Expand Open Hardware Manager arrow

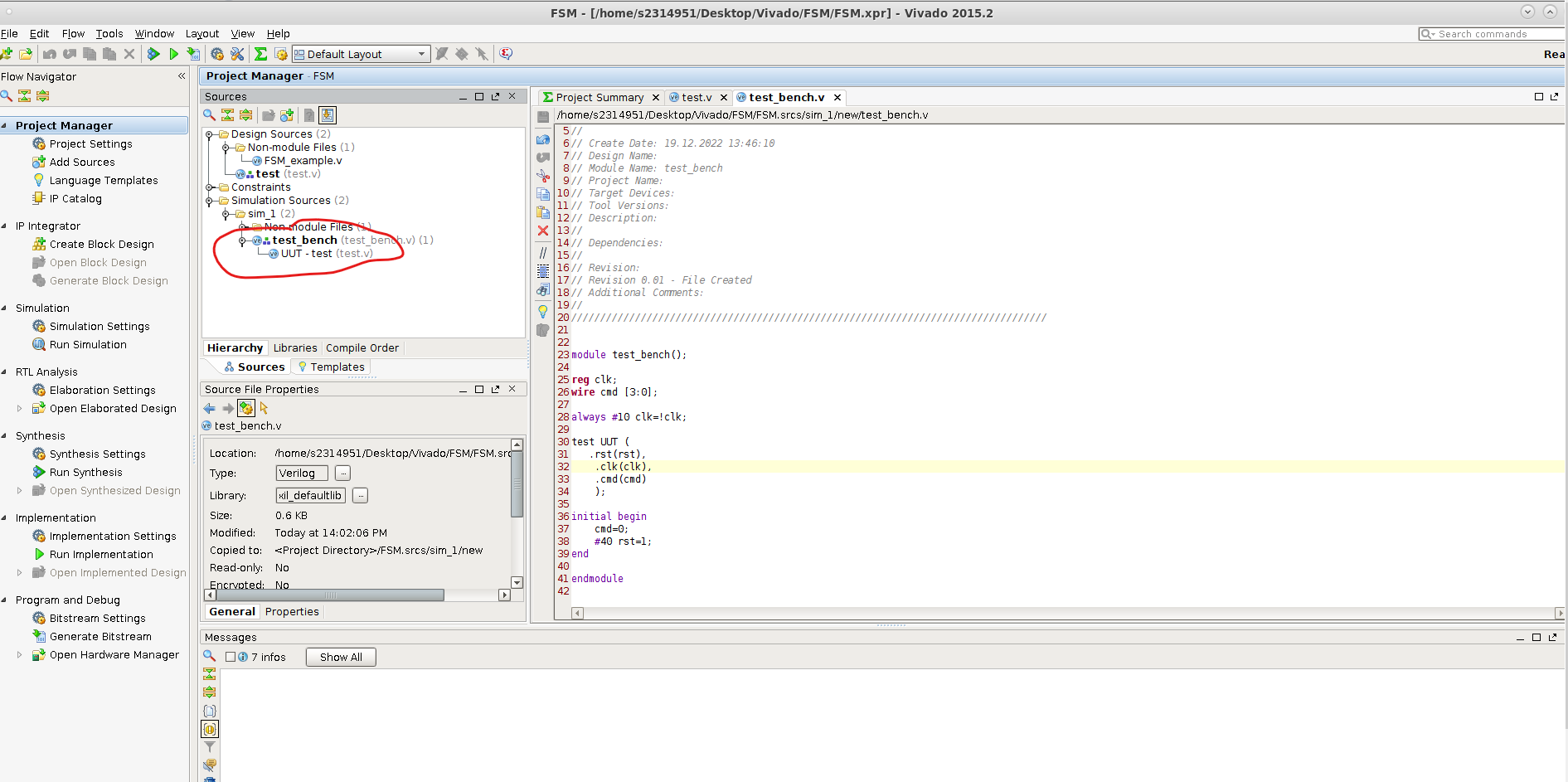point(20,654)
